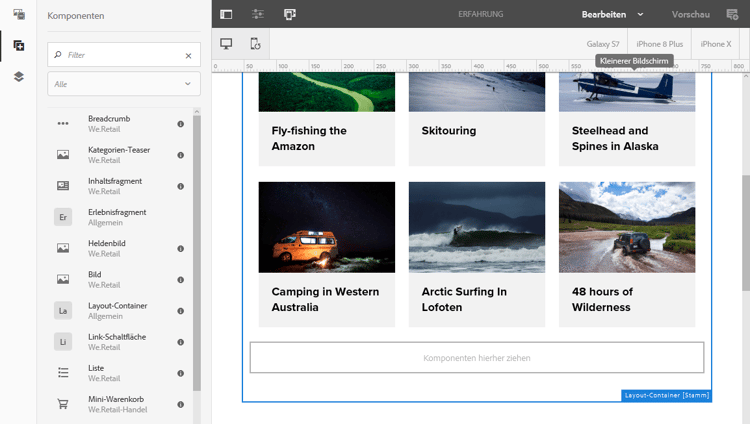Rotate the device emulator icon
The width and height of the screenshot is (750, 424).
pyautogui.click(x=255, y=44)
